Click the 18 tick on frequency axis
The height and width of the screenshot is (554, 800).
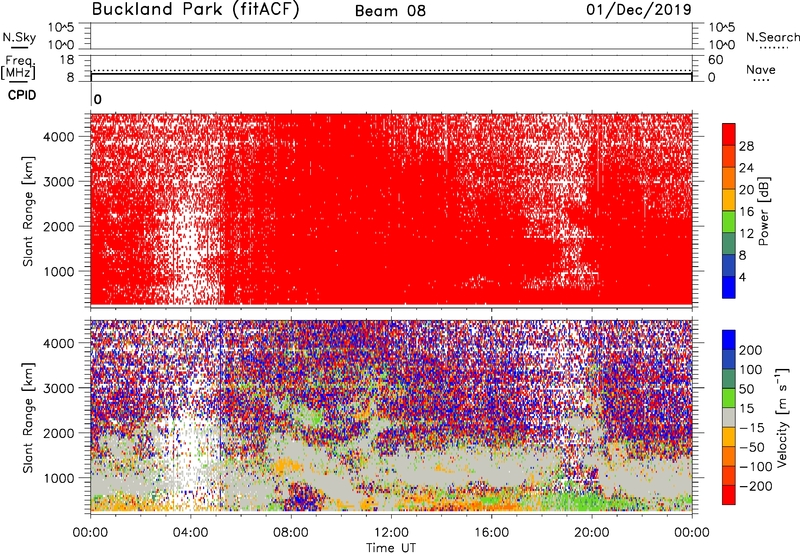[x=66, y=60]
